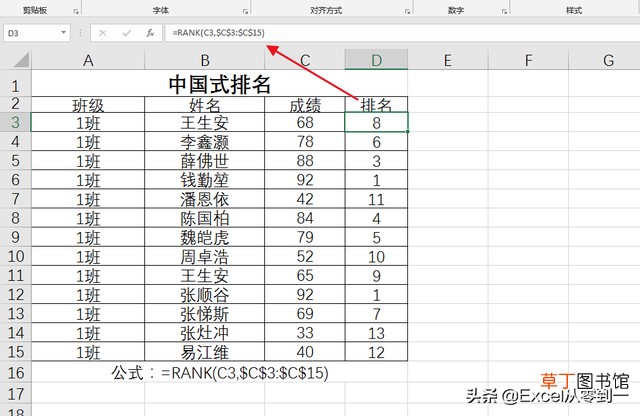Open Alignment group dialog launcher
The width and height of the screenshot is (640, 416).
pos(407,11)
